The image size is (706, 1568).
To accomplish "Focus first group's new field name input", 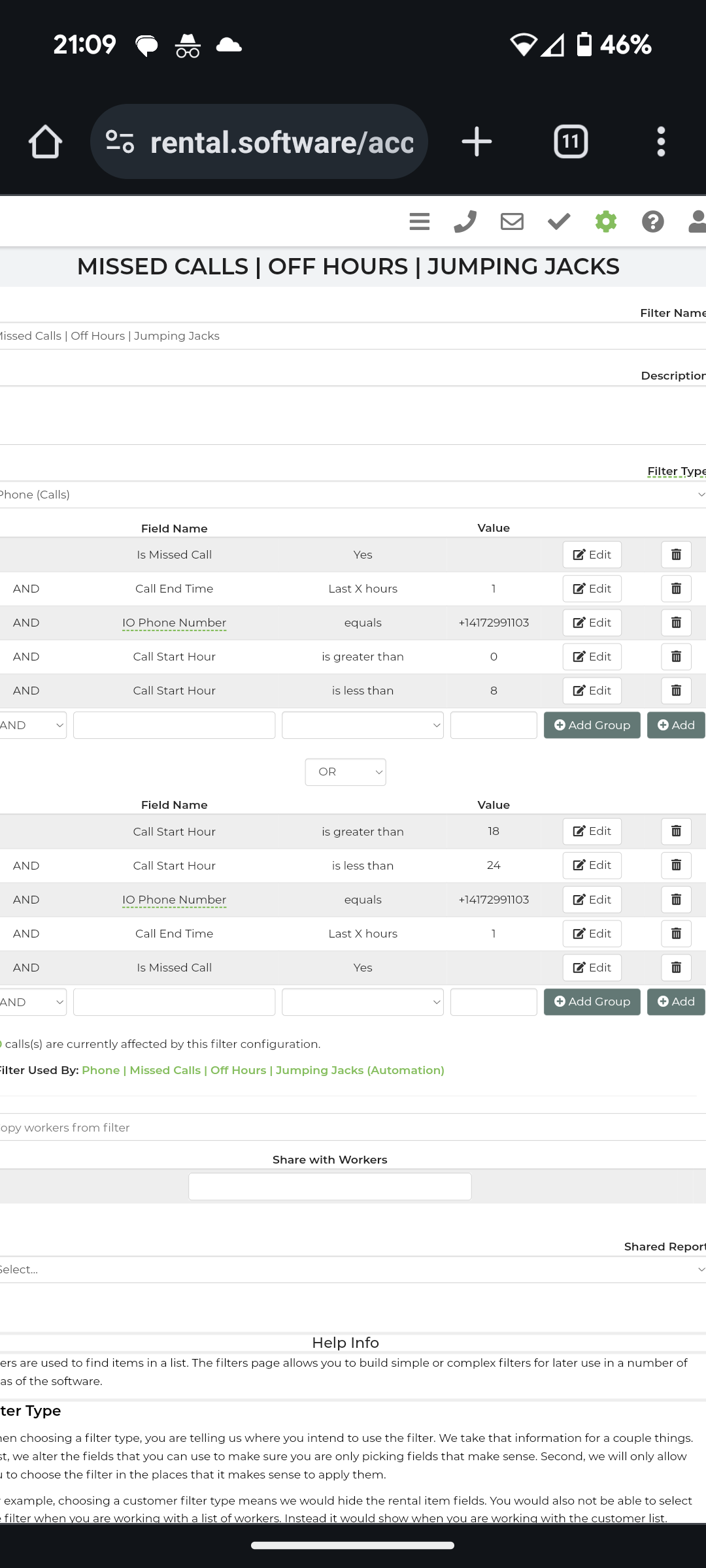I will point(174,725).
